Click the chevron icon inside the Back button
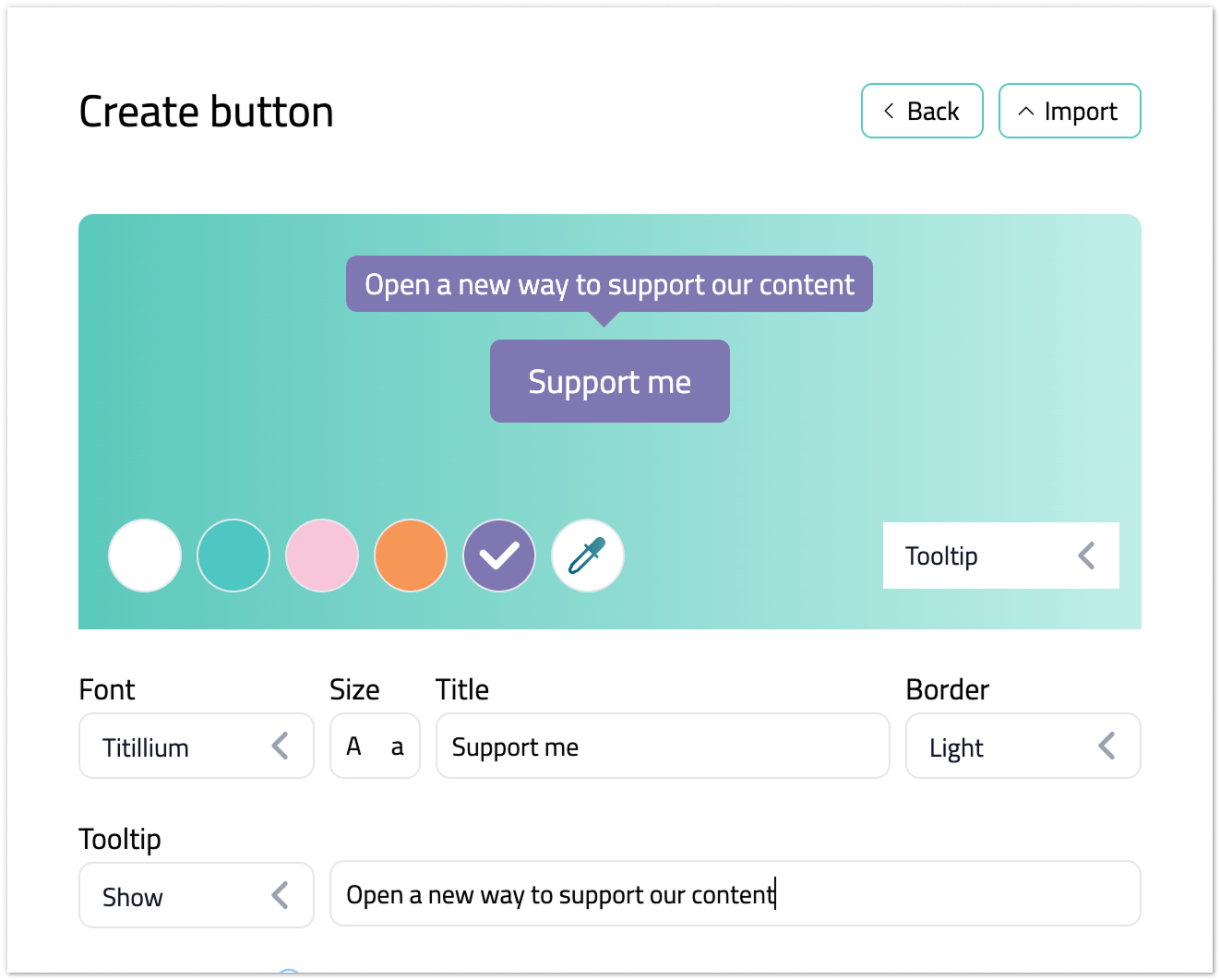This screenshot has height=980, width=1220. tap(888, 111)
